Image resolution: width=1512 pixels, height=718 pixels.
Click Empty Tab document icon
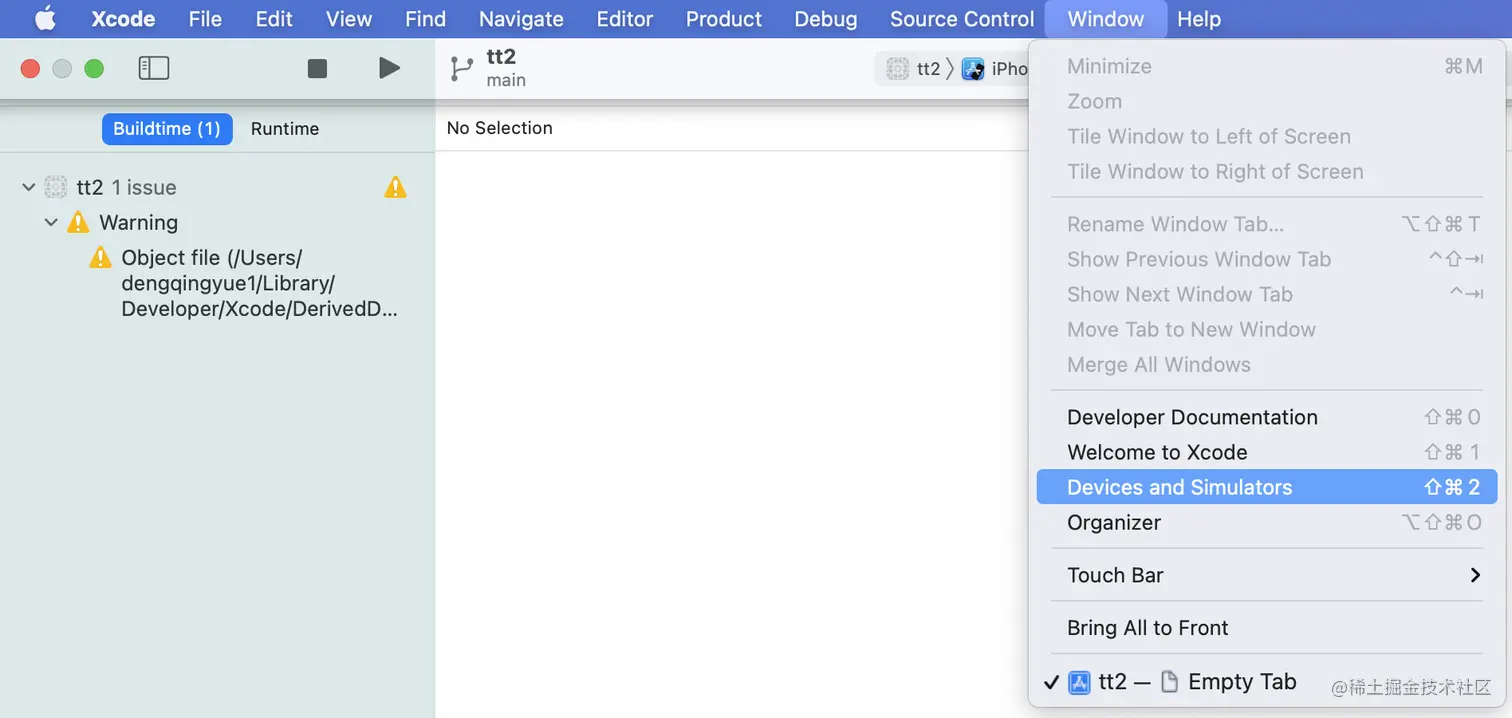(x=1169, y=682)
